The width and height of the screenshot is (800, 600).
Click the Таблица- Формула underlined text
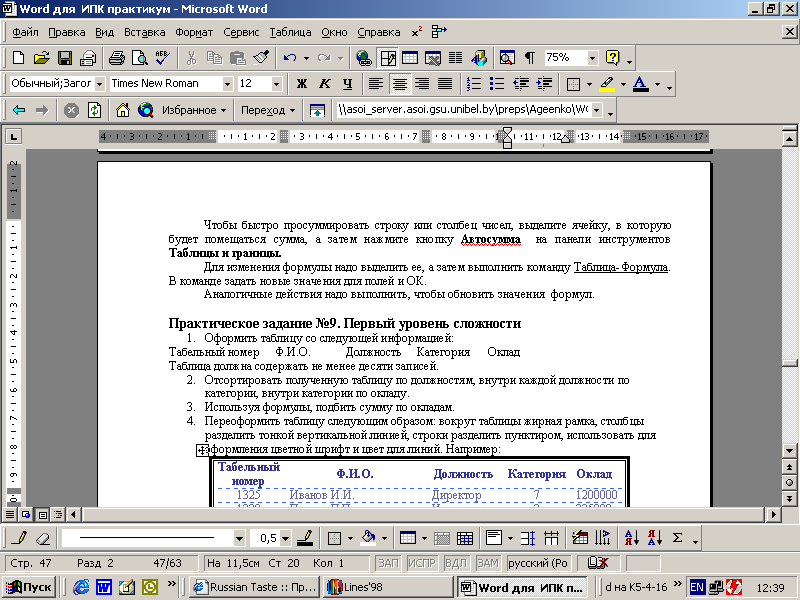click(620, 267)
